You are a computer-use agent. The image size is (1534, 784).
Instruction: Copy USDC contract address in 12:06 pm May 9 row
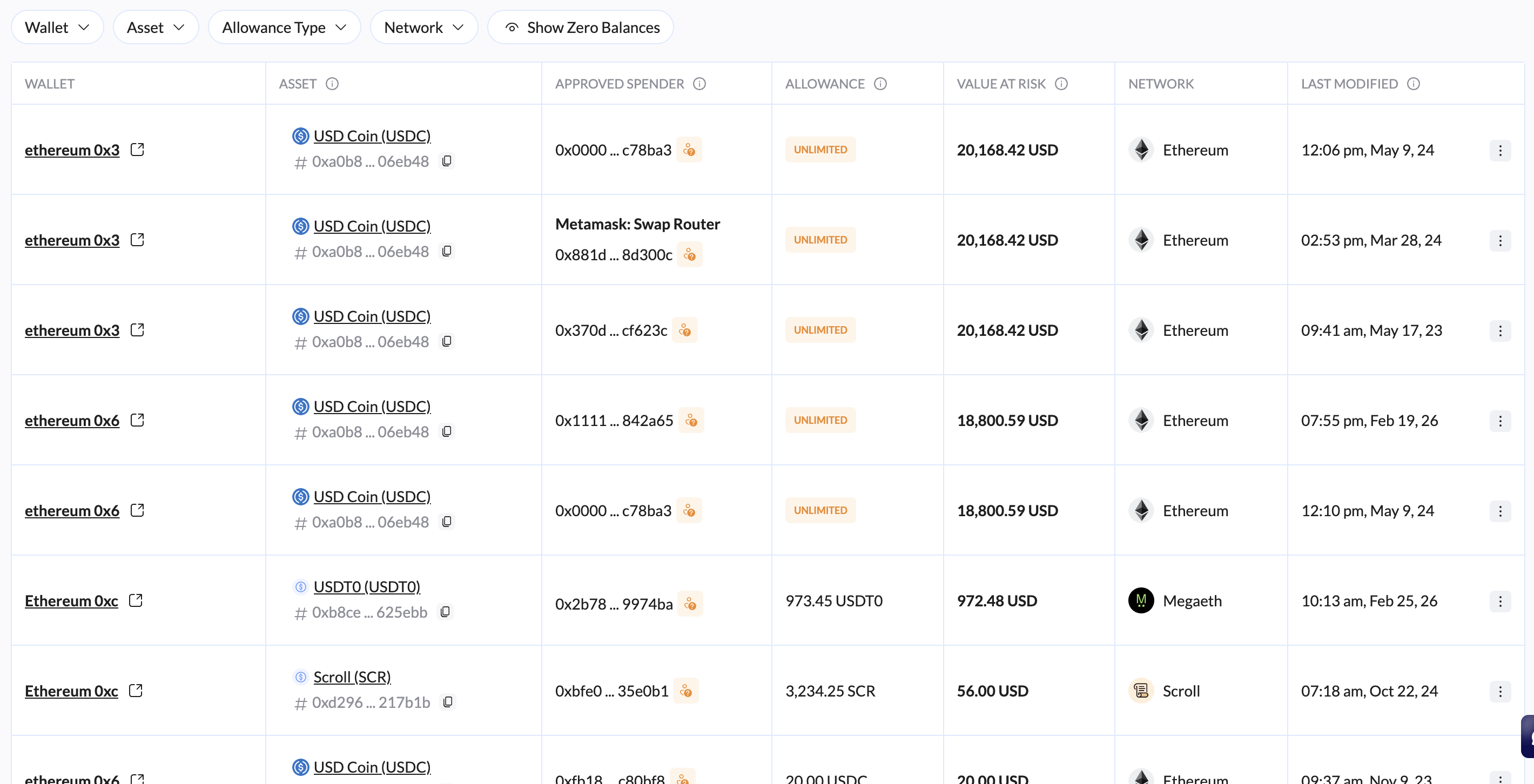pos(447,161)
